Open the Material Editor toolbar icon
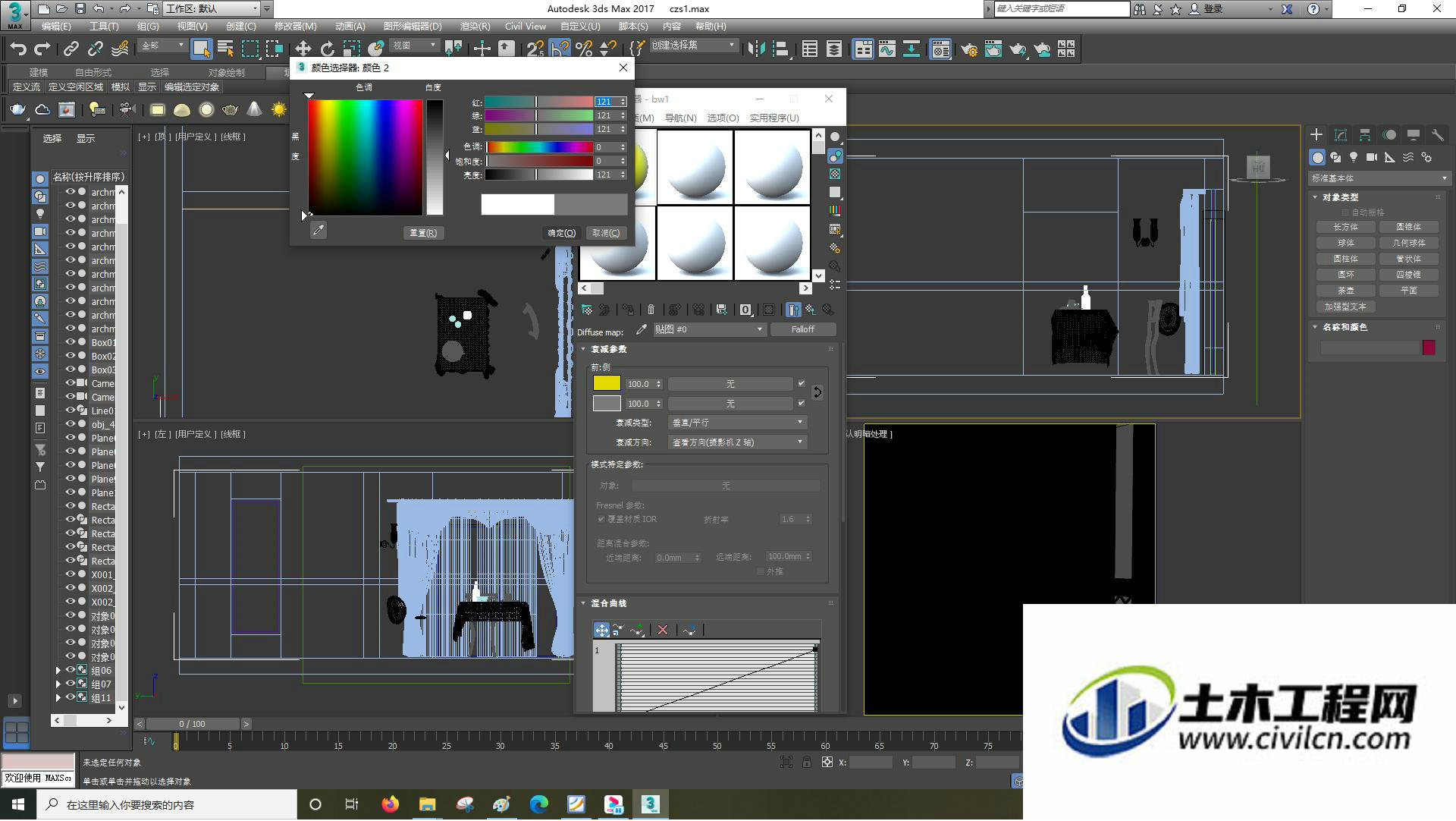 click(x=940, y=49)
